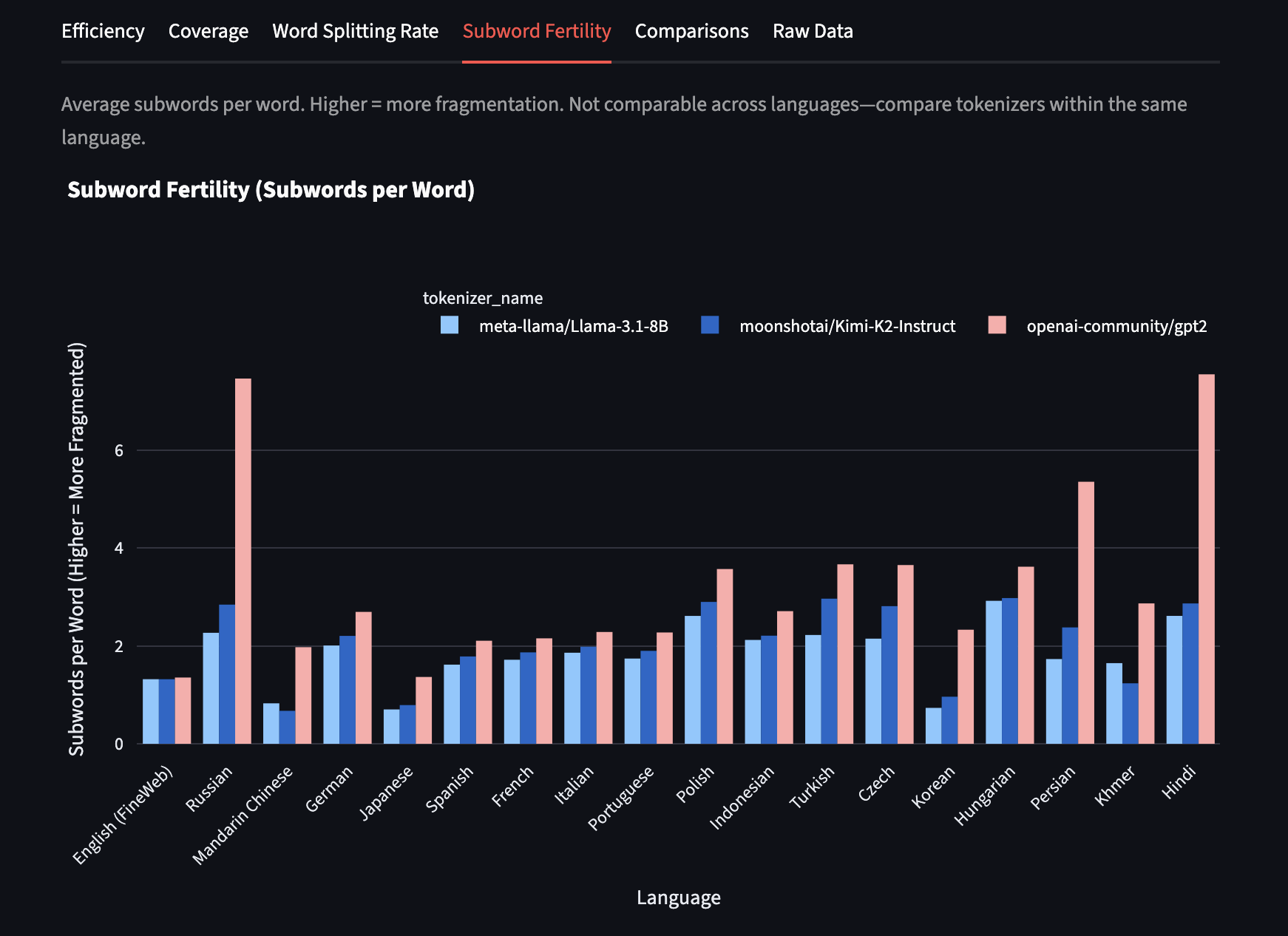This screenshot has width=1288, height=936.
Task: Select the Word Splitting Rate tab
Action: tap(355, 31)
